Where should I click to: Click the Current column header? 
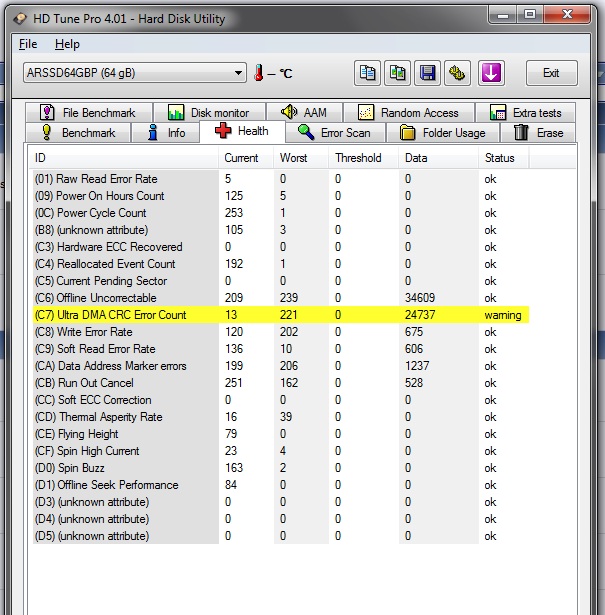[x=246, y=158]
